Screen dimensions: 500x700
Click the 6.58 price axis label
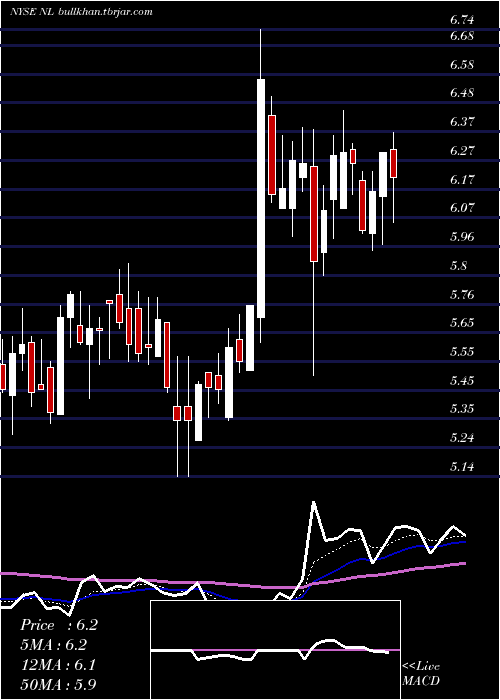(462, 65)
